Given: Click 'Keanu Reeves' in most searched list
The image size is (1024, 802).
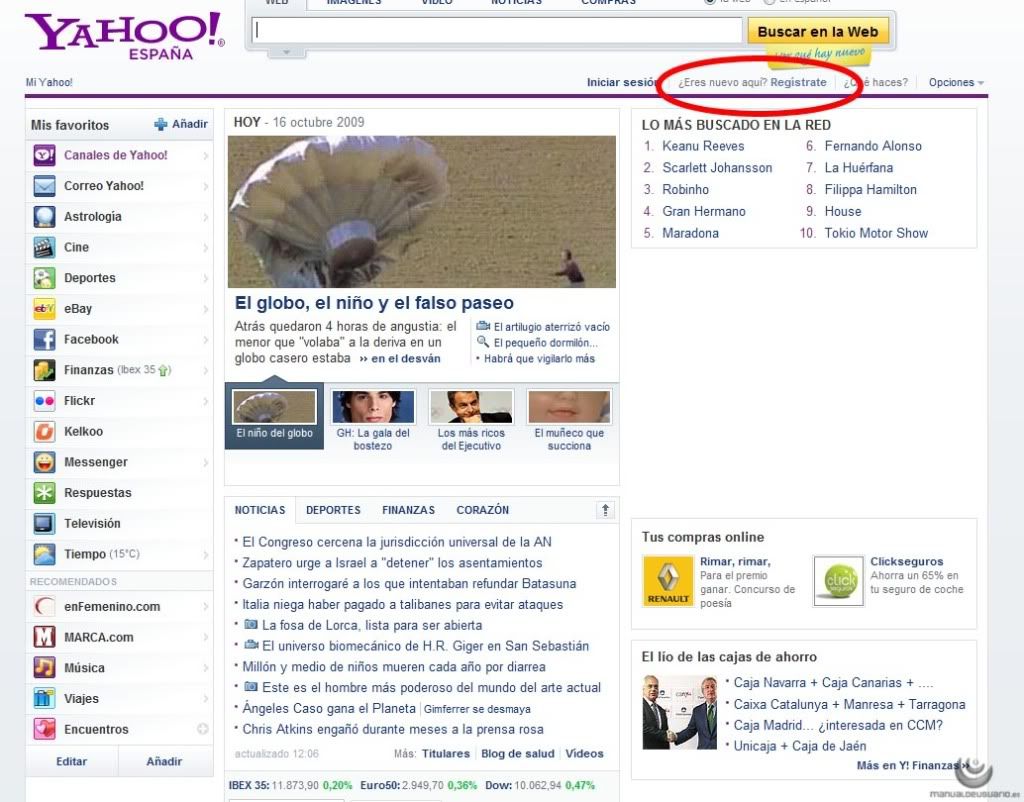Looking at the screenshot, I should coord(703,146).
